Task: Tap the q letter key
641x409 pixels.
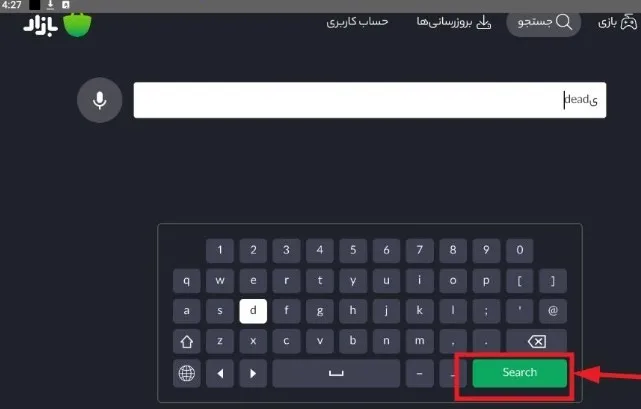Action: pos(187,281)
